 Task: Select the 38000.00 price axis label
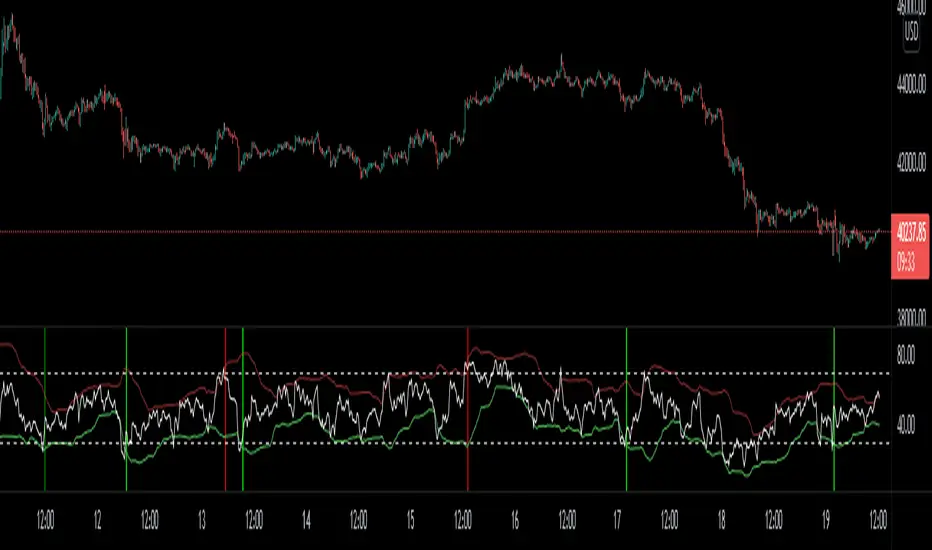pos(911,318)
